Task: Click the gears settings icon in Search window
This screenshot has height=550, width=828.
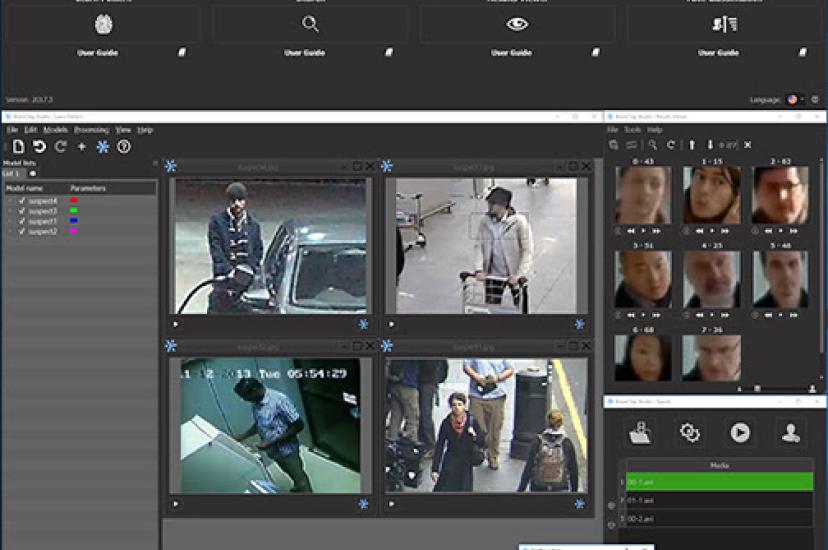Action: click(690, 433)
